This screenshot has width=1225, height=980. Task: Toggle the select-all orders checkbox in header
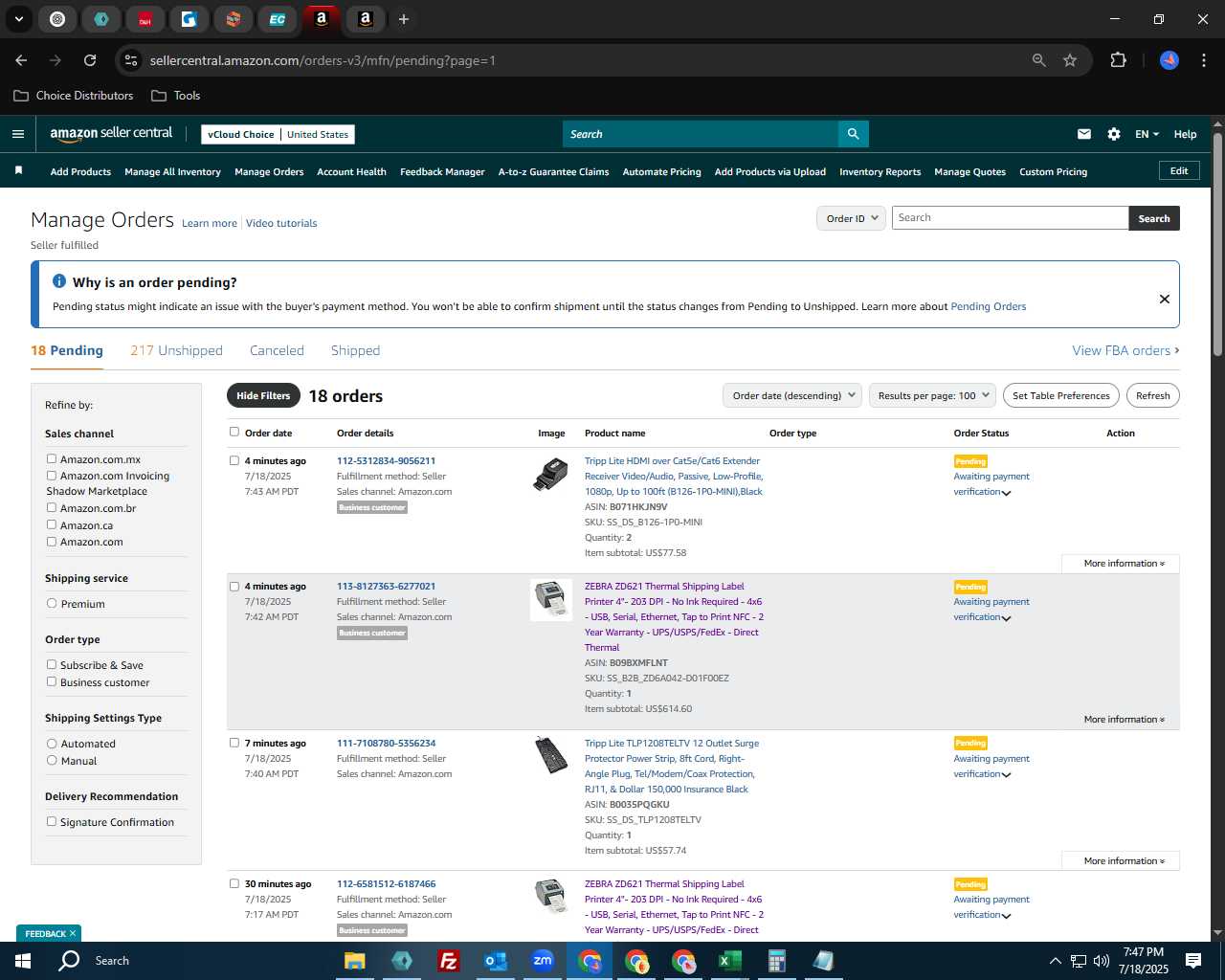point(234,432)
